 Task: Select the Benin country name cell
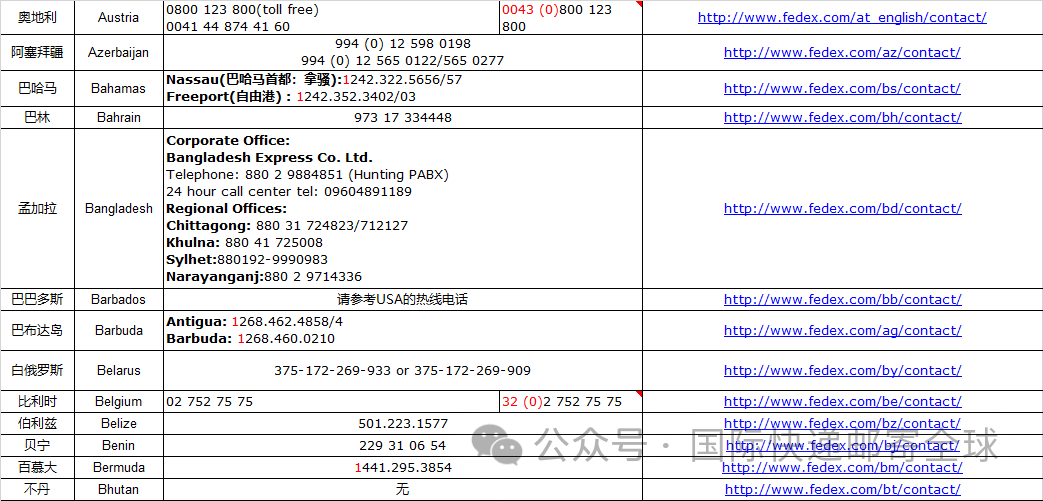click(x=118, y=446)
